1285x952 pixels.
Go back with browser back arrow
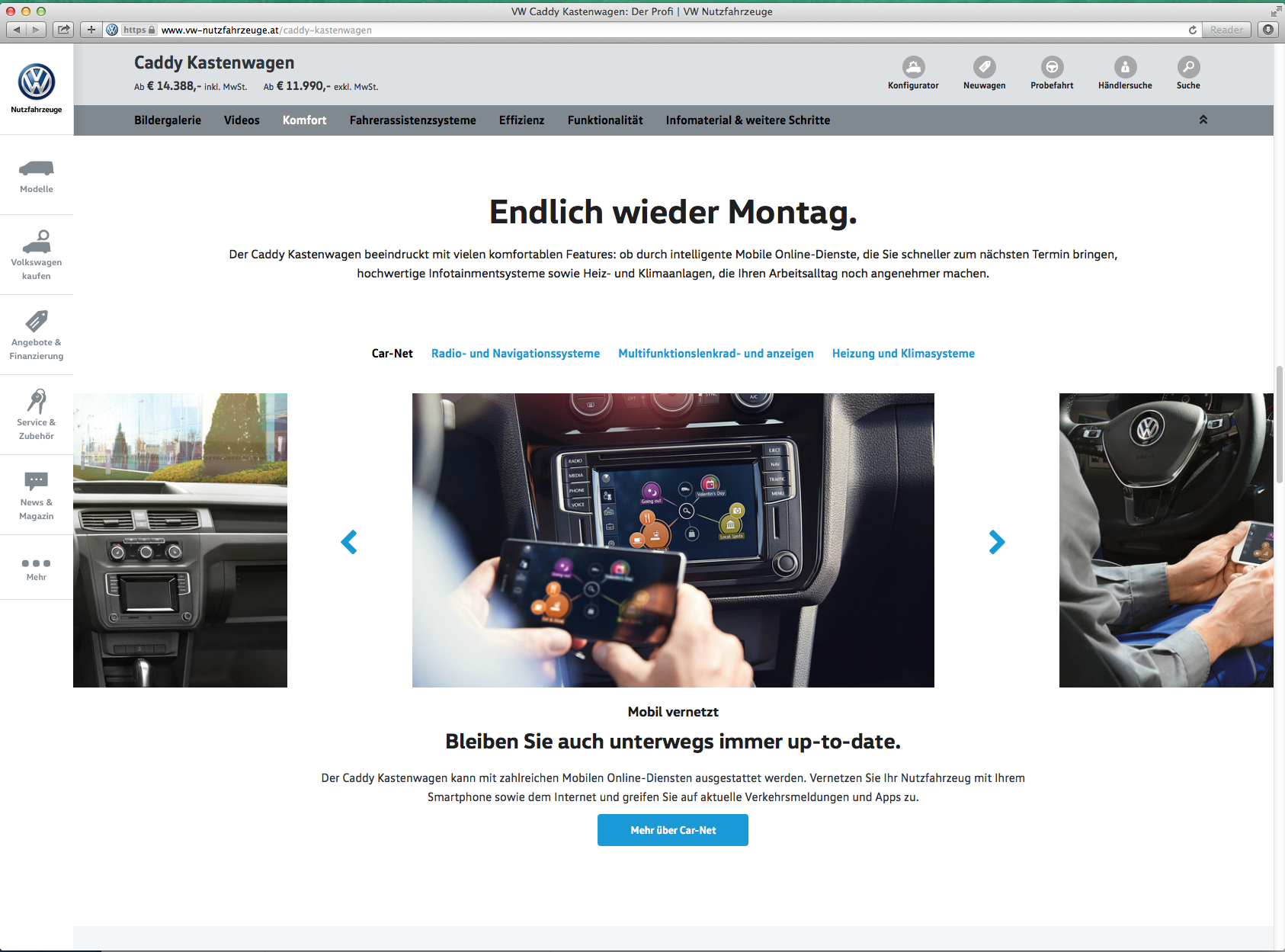[17, 30]
